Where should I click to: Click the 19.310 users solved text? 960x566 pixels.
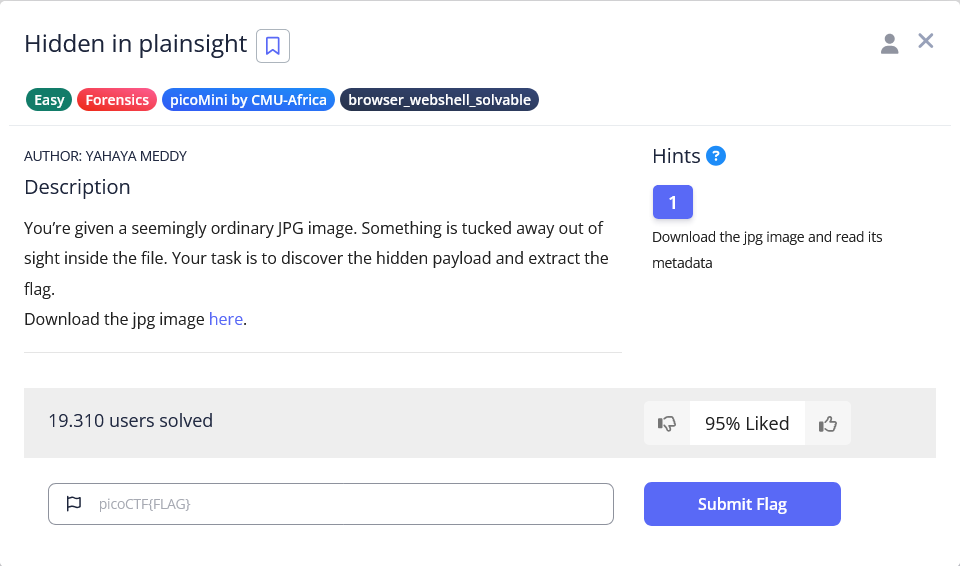(130, 421)
